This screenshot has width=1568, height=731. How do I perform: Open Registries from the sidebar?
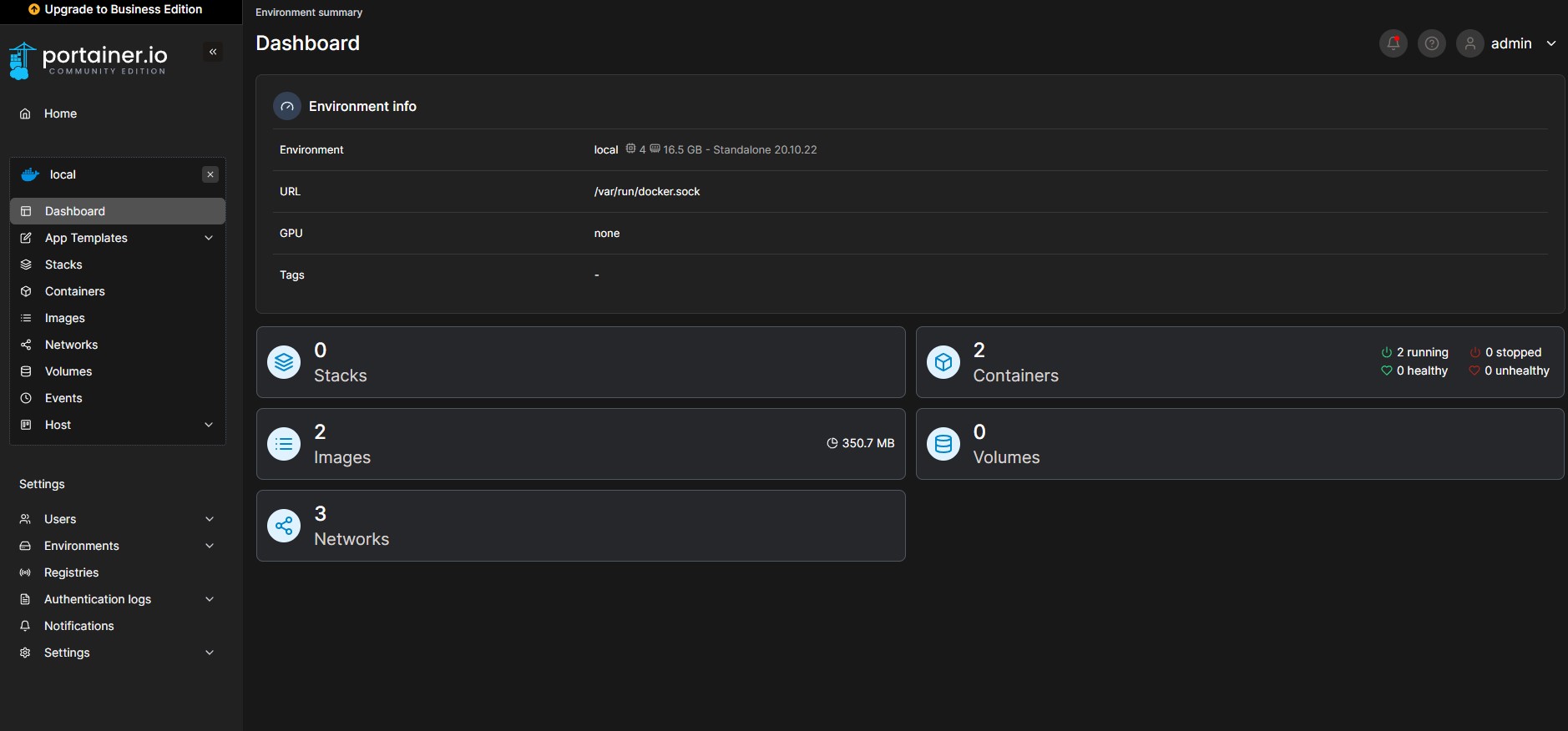pos(118,572)
